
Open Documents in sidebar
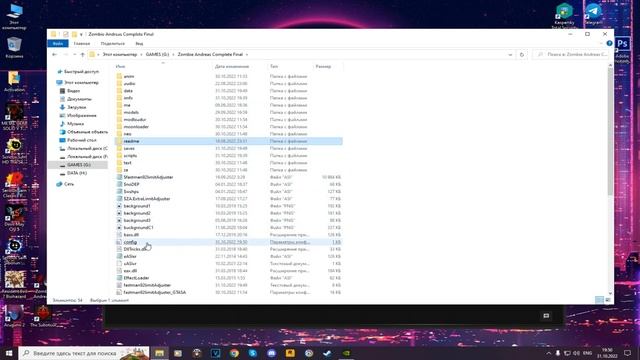pos(79,99)
